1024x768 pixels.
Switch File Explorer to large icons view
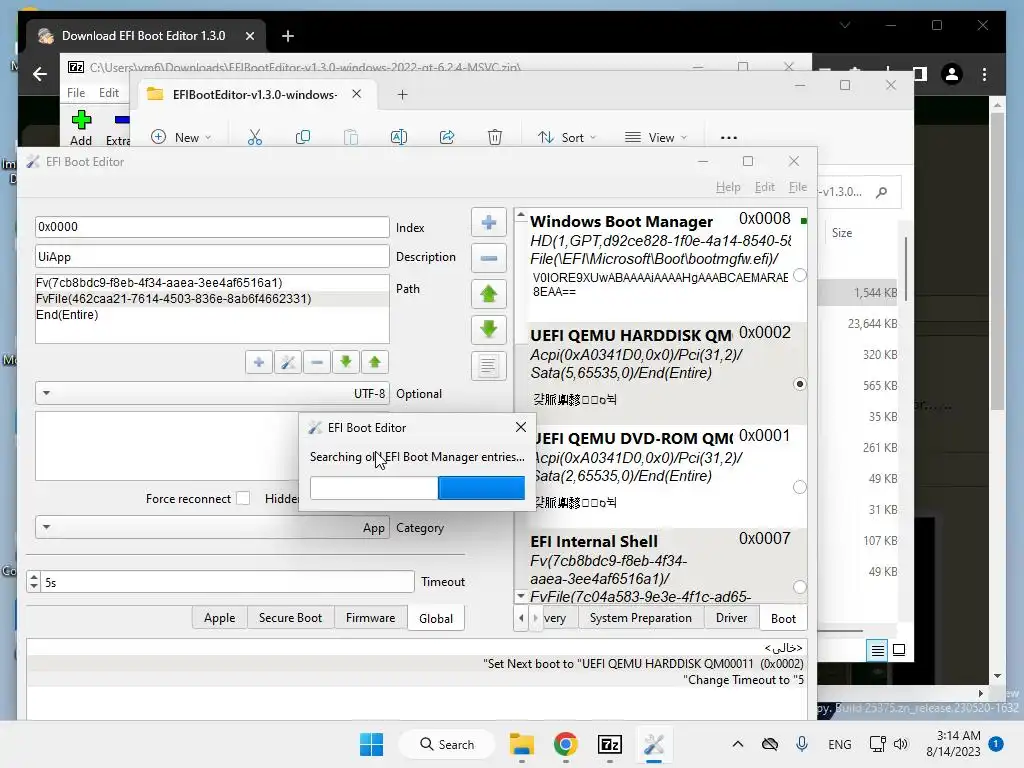(x=899, y=650)
